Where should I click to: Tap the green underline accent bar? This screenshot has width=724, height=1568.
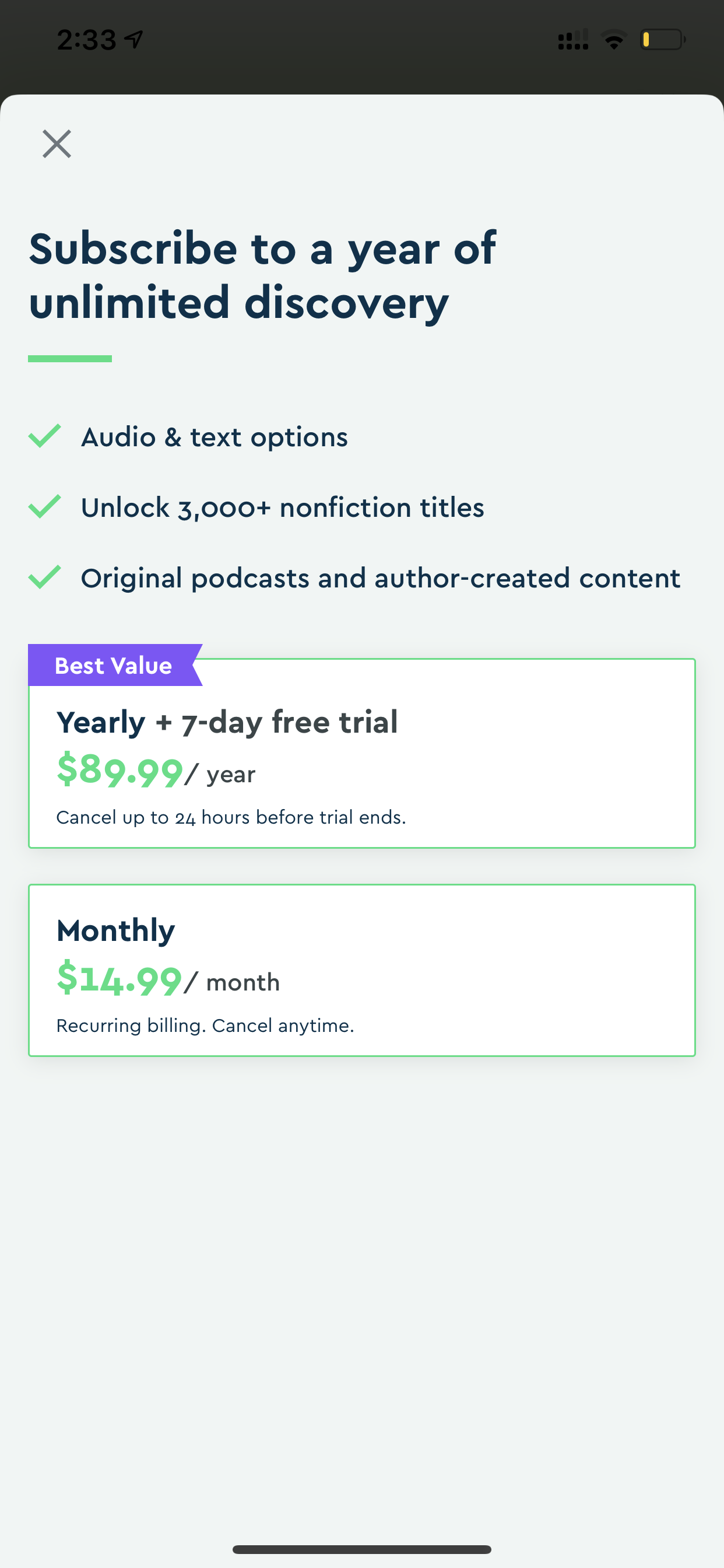point(70,359)
